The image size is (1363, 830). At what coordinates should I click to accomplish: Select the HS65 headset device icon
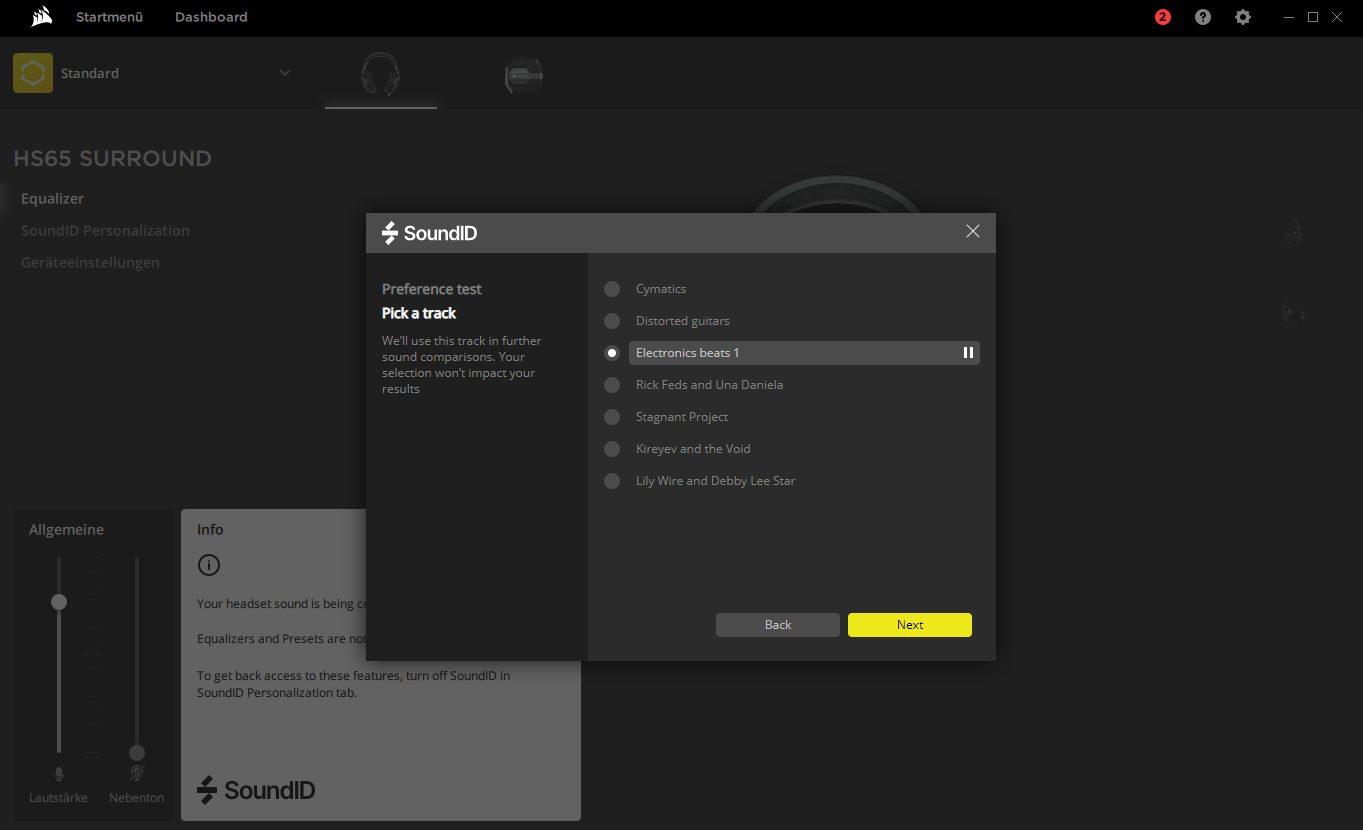point(380,74)
